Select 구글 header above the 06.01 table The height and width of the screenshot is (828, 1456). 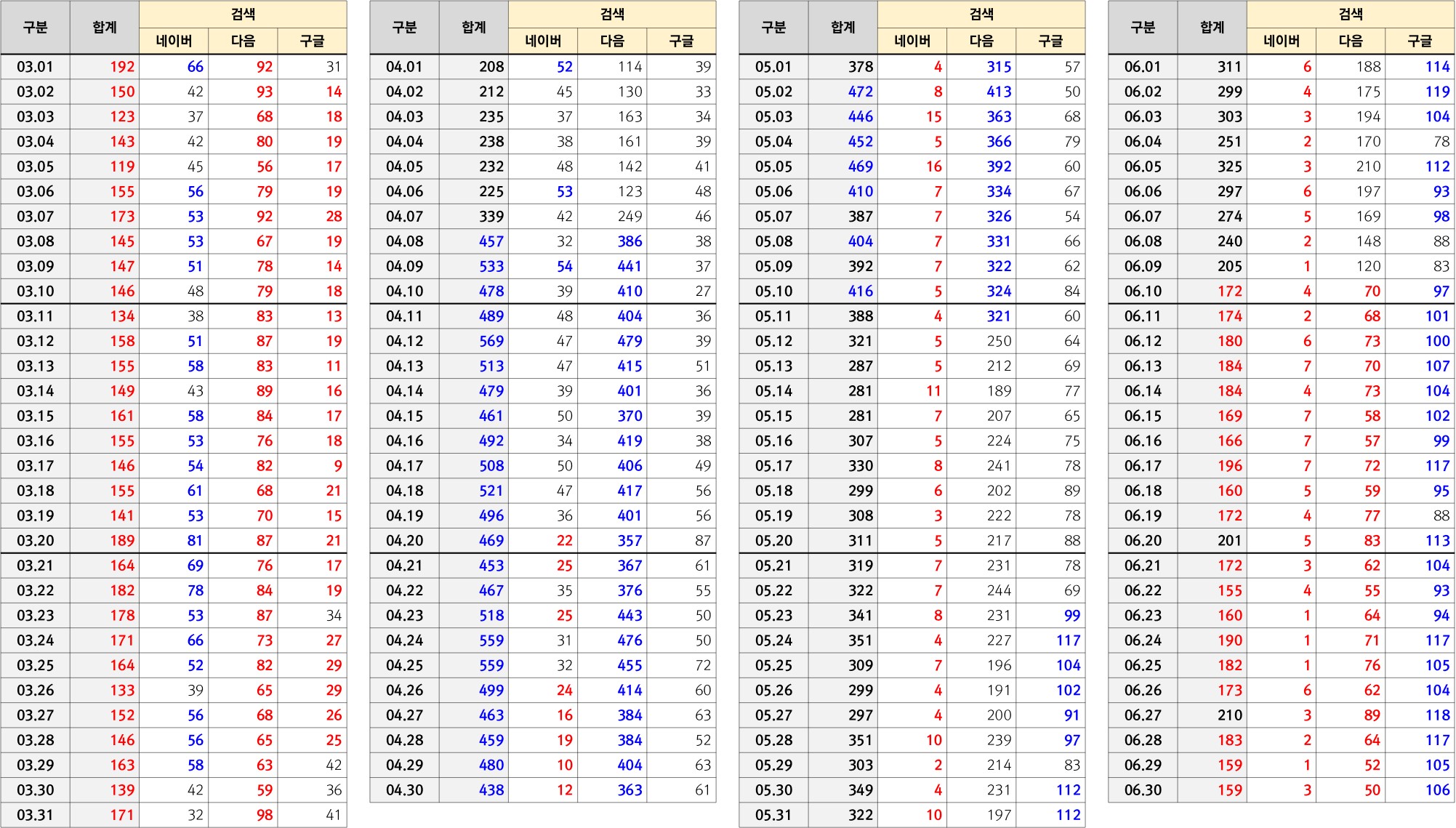coord(1420,41)
